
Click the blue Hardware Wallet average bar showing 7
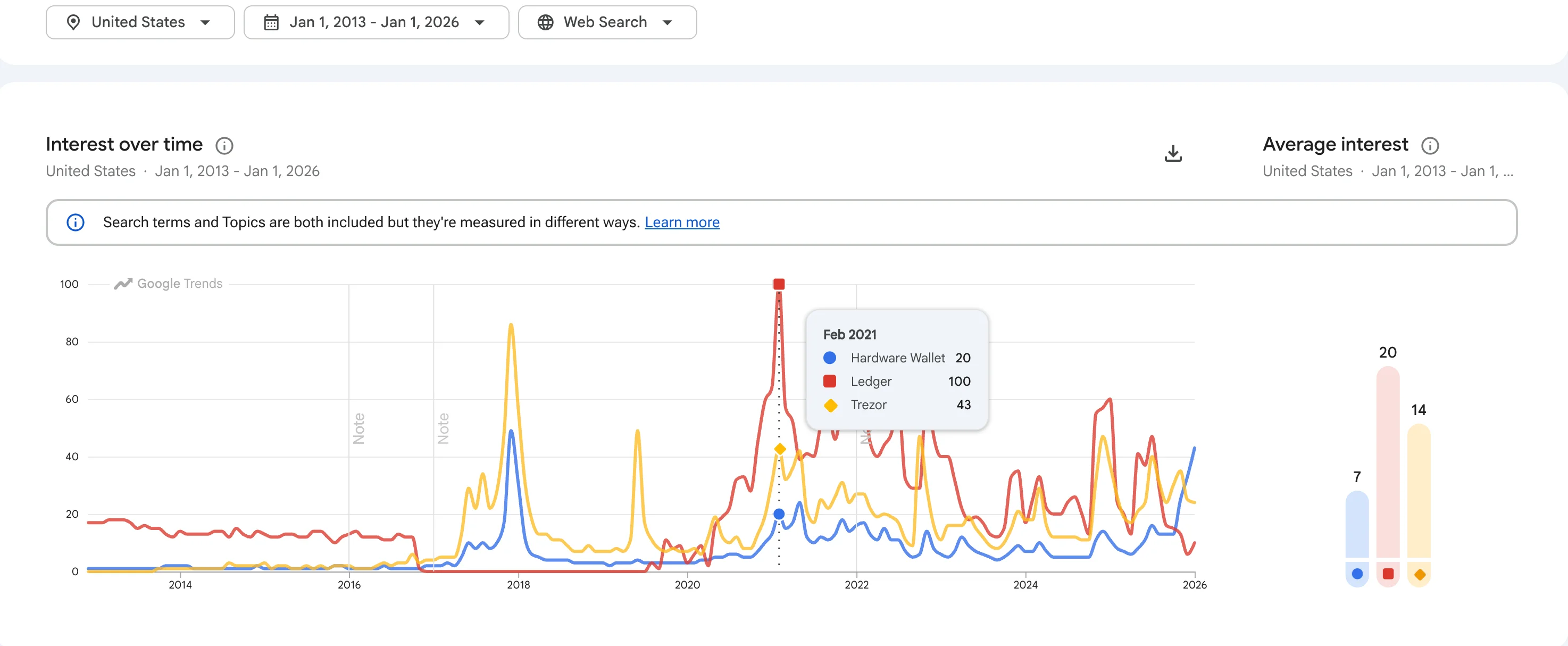[x=1357, y=524]
